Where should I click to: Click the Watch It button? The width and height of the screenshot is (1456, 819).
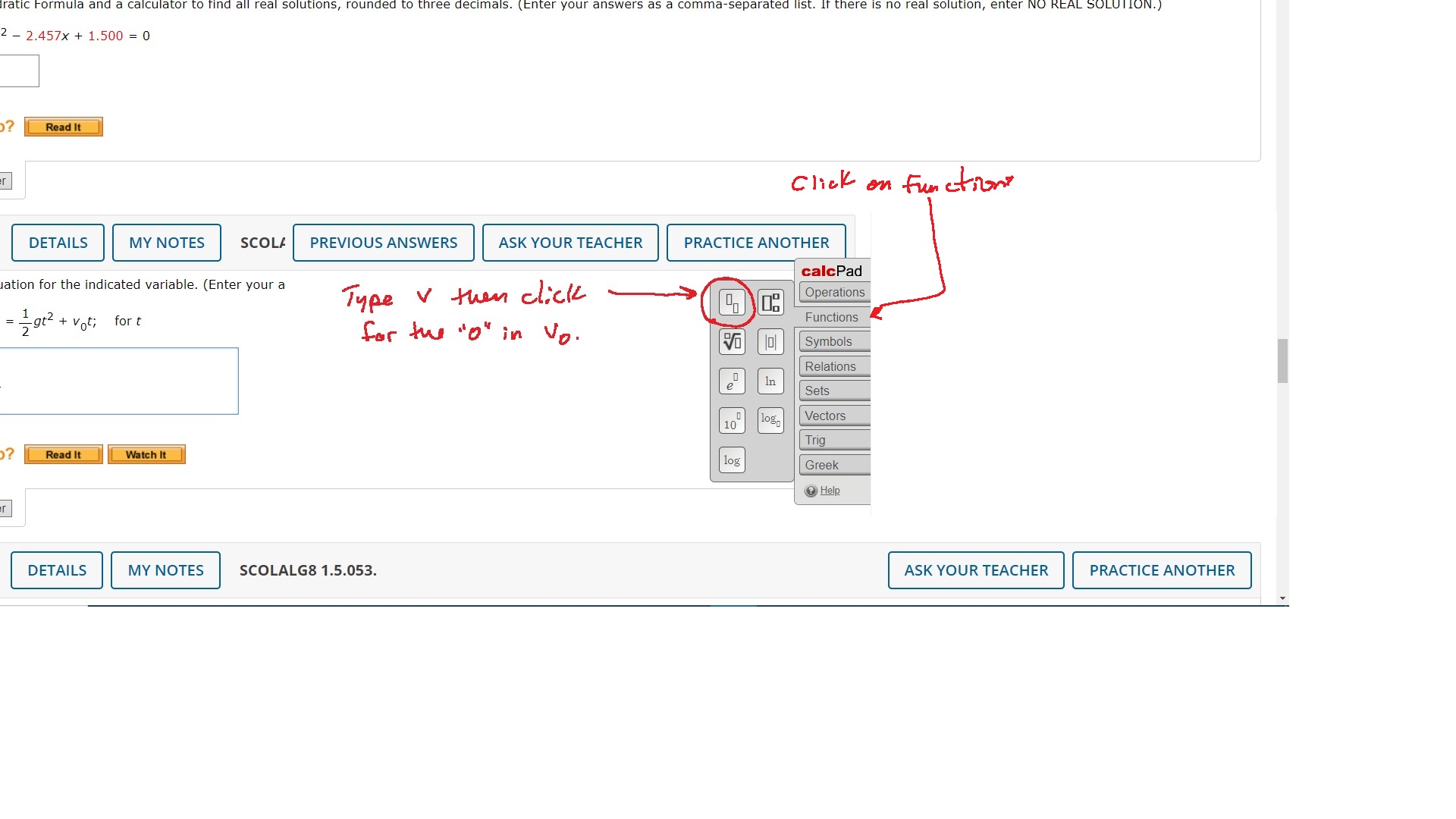pos(146,455)
